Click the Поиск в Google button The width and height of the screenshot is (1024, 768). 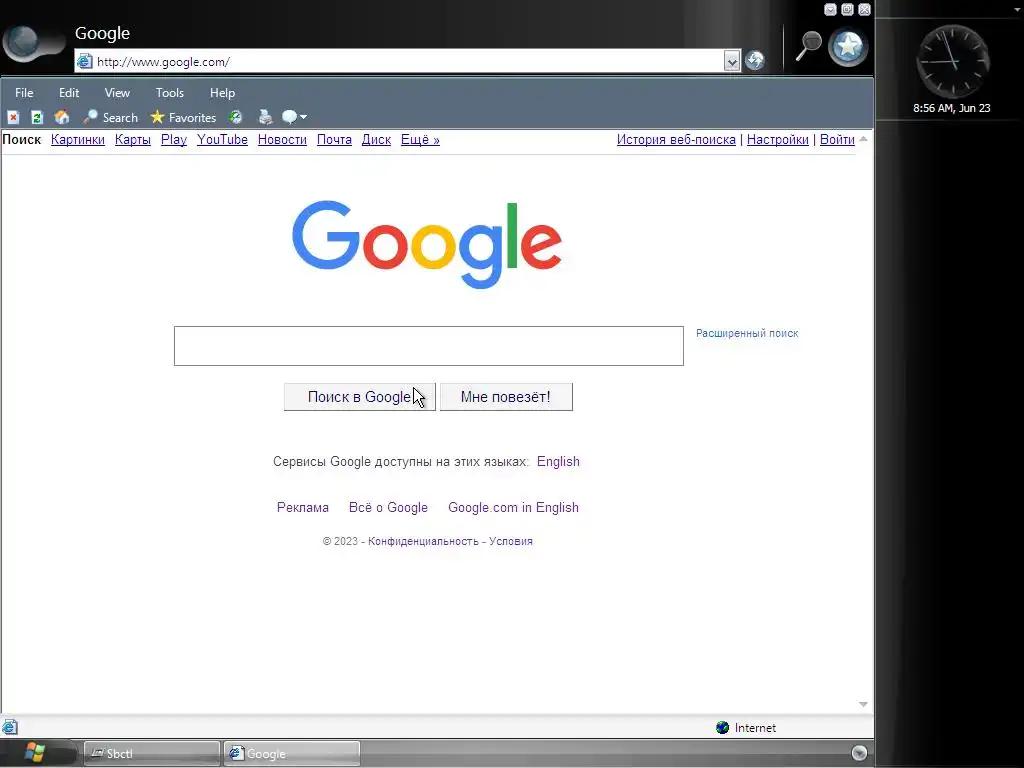coord(360,397)
